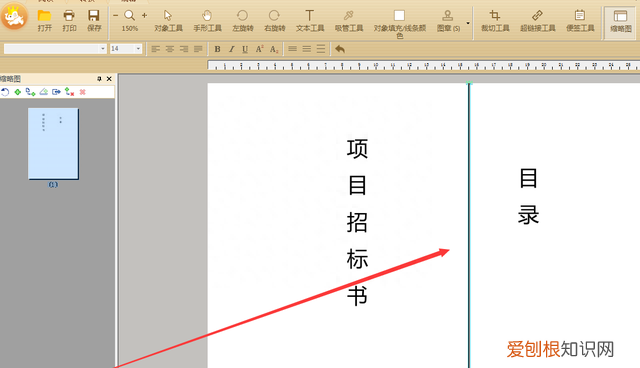640x368 pixels.
Task: Select the 便签工具 (Sticky note tool)
Action: [580, 21]
